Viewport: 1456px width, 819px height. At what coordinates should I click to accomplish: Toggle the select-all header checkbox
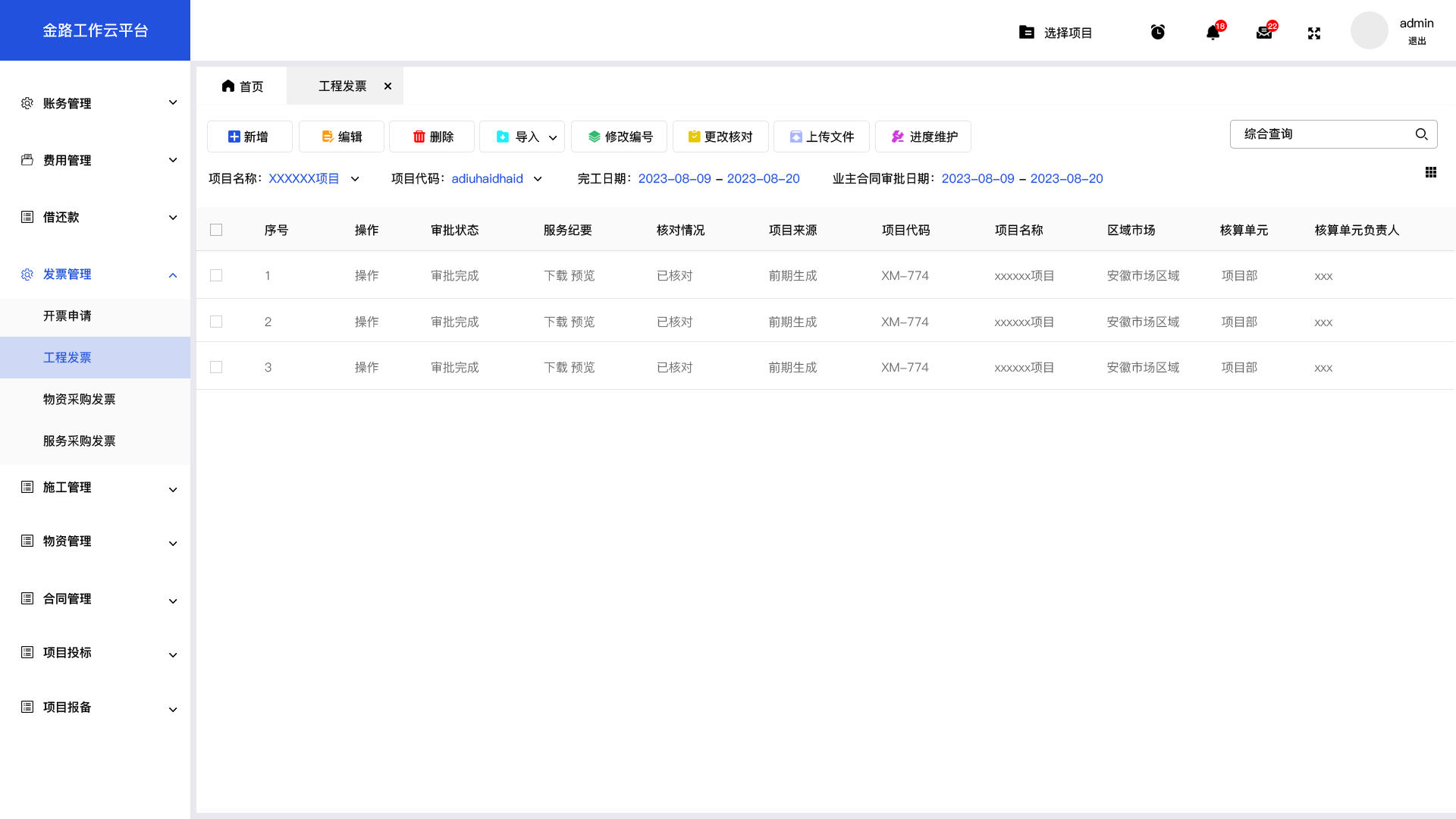pyautogui.click(x=216, y=230)
